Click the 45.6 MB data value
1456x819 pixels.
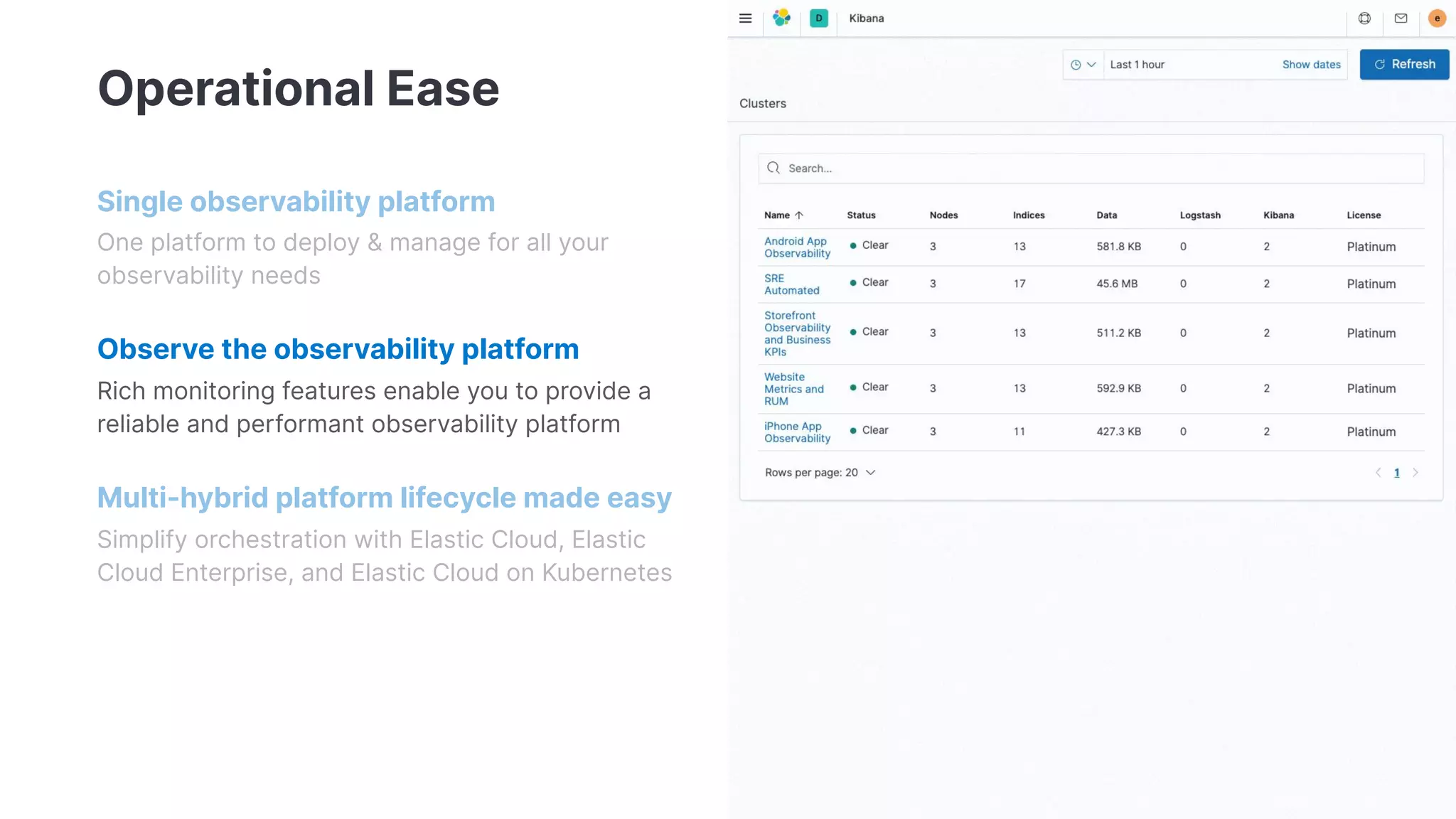pyautogui.click(x=1117, y=284)
